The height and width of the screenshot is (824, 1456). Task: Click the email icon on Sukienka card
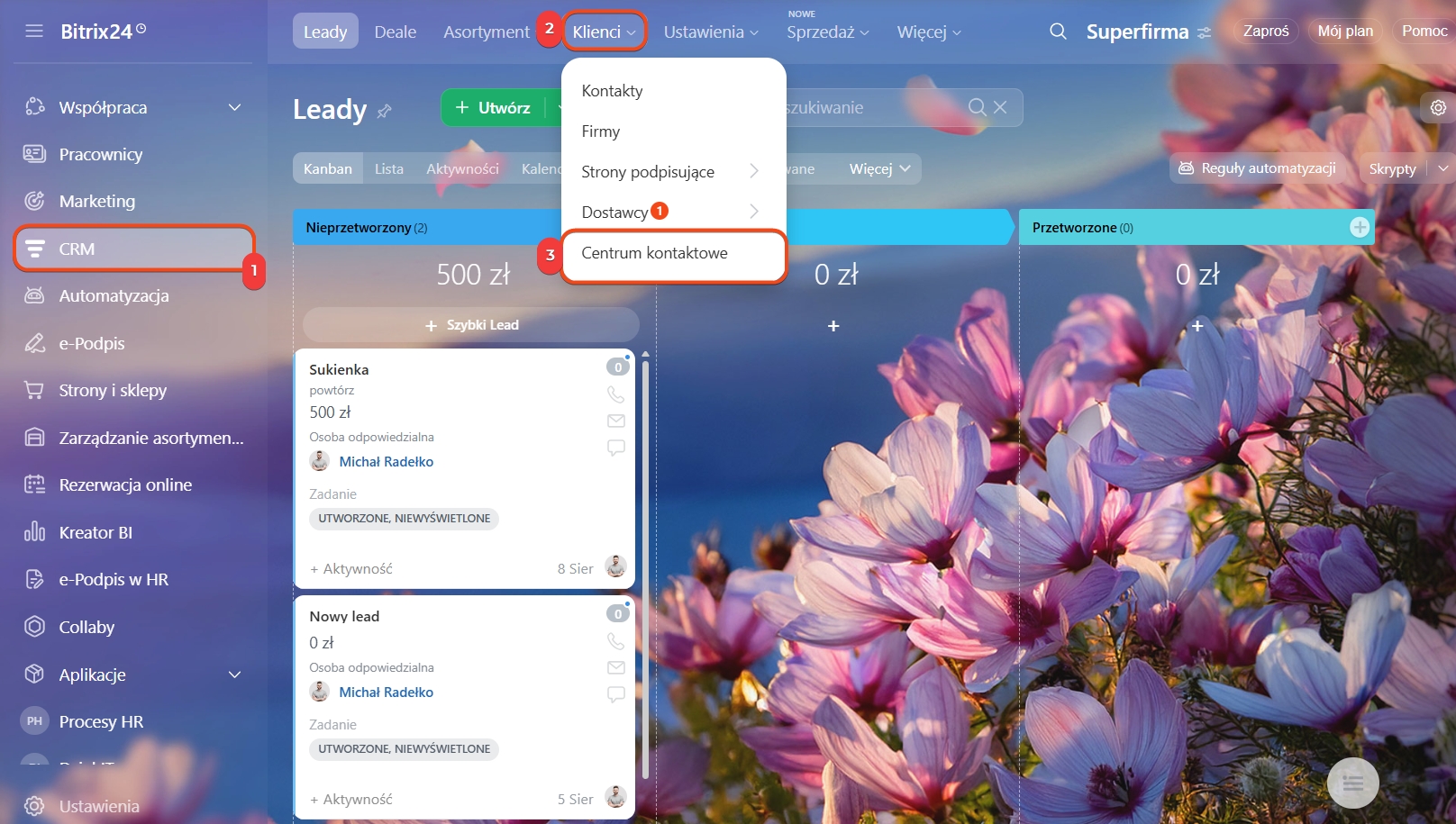[x=615, y=421]
